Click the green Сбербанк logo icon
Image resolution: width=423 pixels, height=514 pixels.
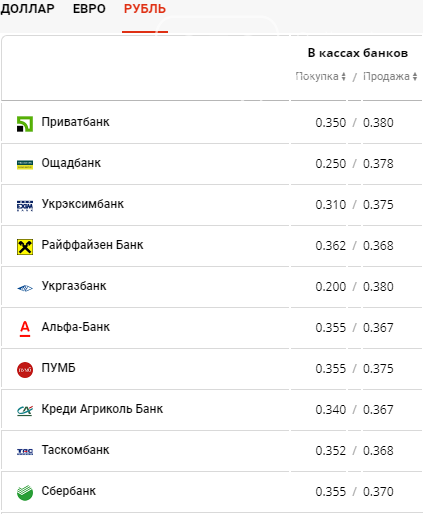25,493
